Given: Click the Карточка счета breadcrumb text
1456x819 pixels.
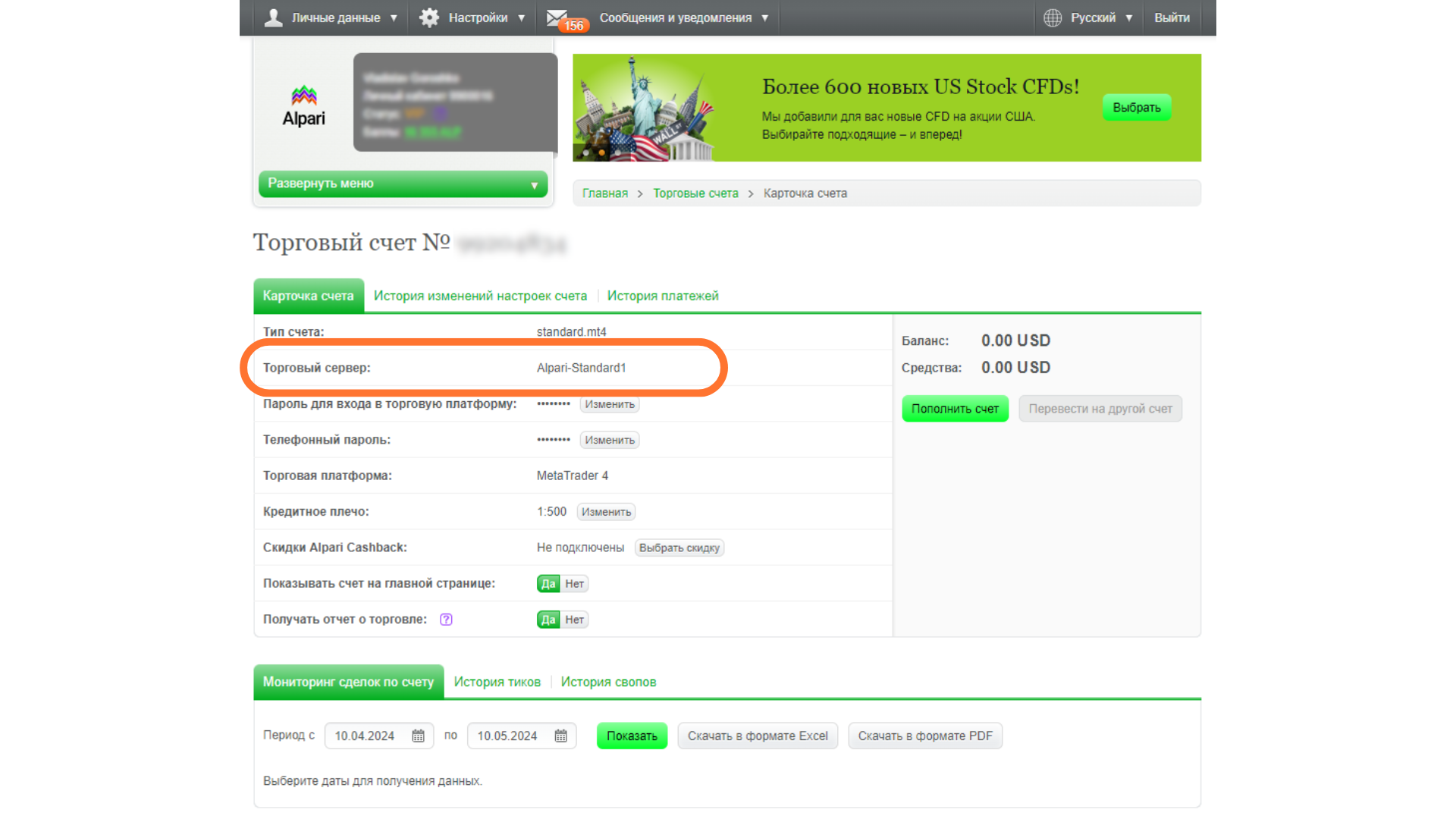Looking at the screenshot, I should [805, 193].
